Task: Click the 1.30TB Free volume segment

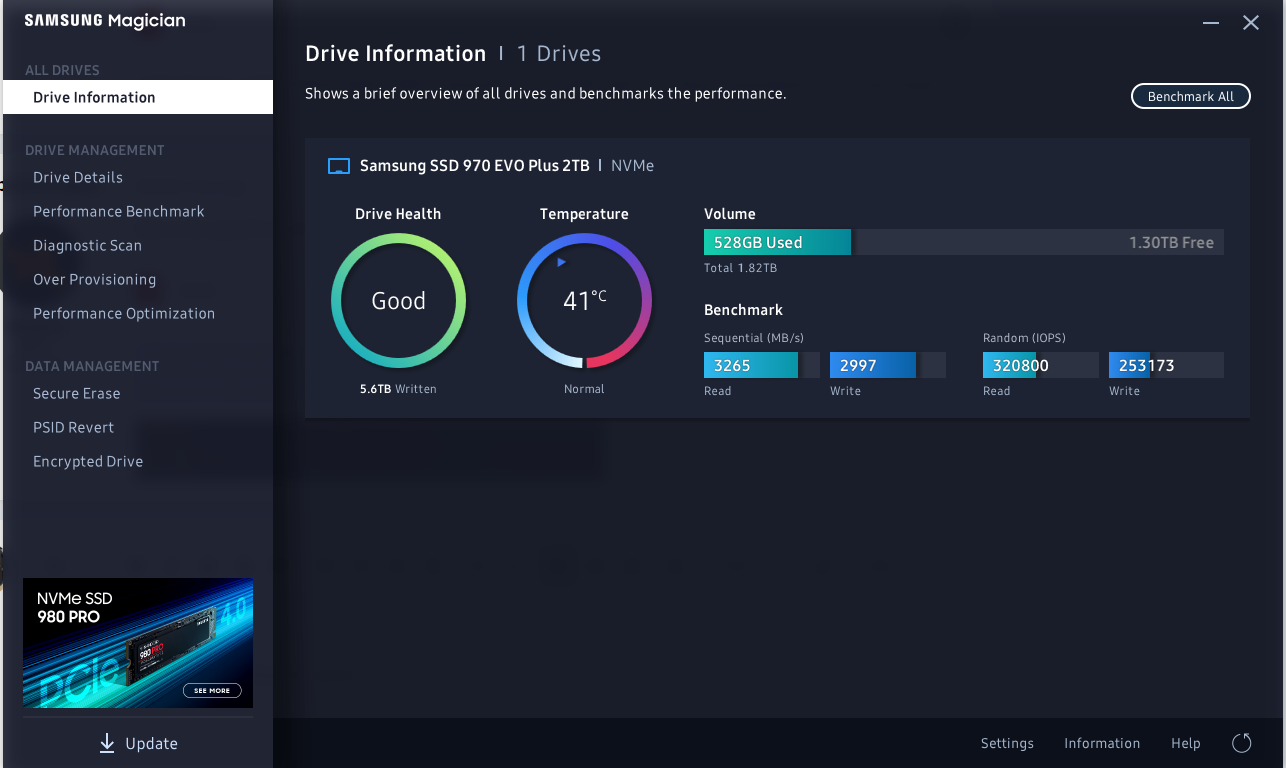Action: click(x=1040, y=242)
